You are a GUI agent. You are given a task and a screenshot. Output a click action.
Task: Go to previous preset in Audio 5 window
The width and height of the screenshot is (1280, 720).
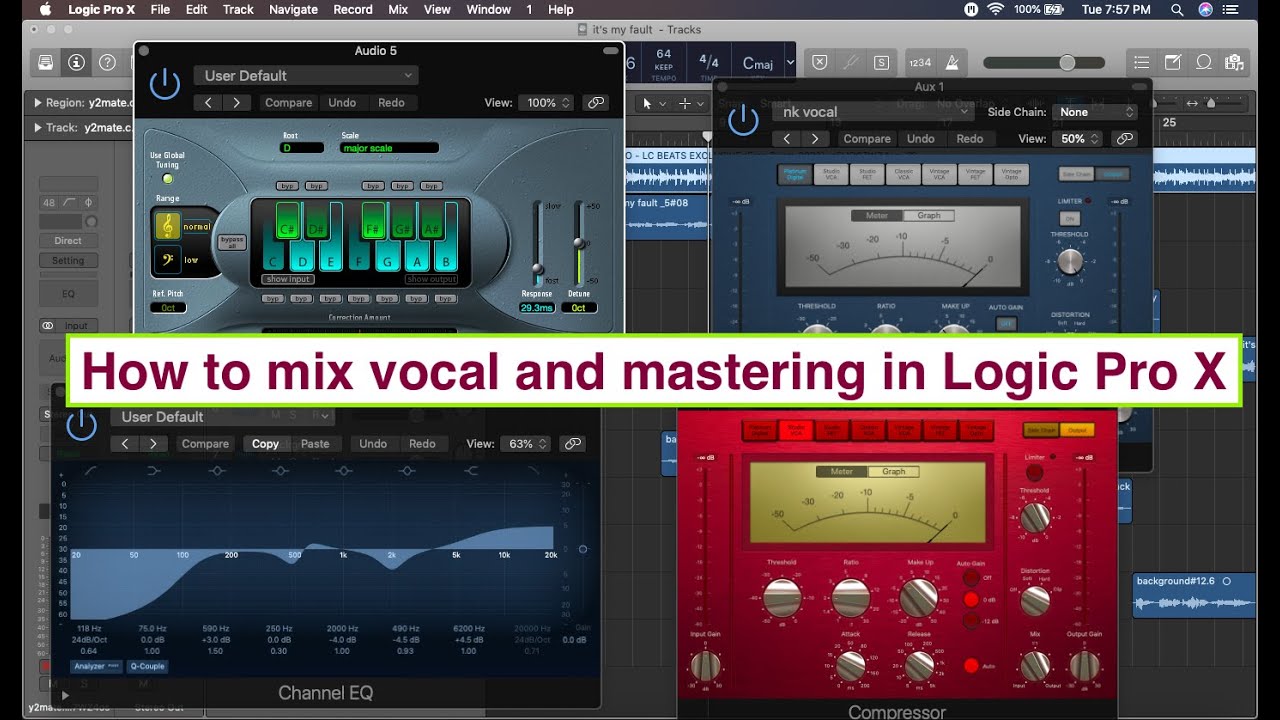click(207, 102)
